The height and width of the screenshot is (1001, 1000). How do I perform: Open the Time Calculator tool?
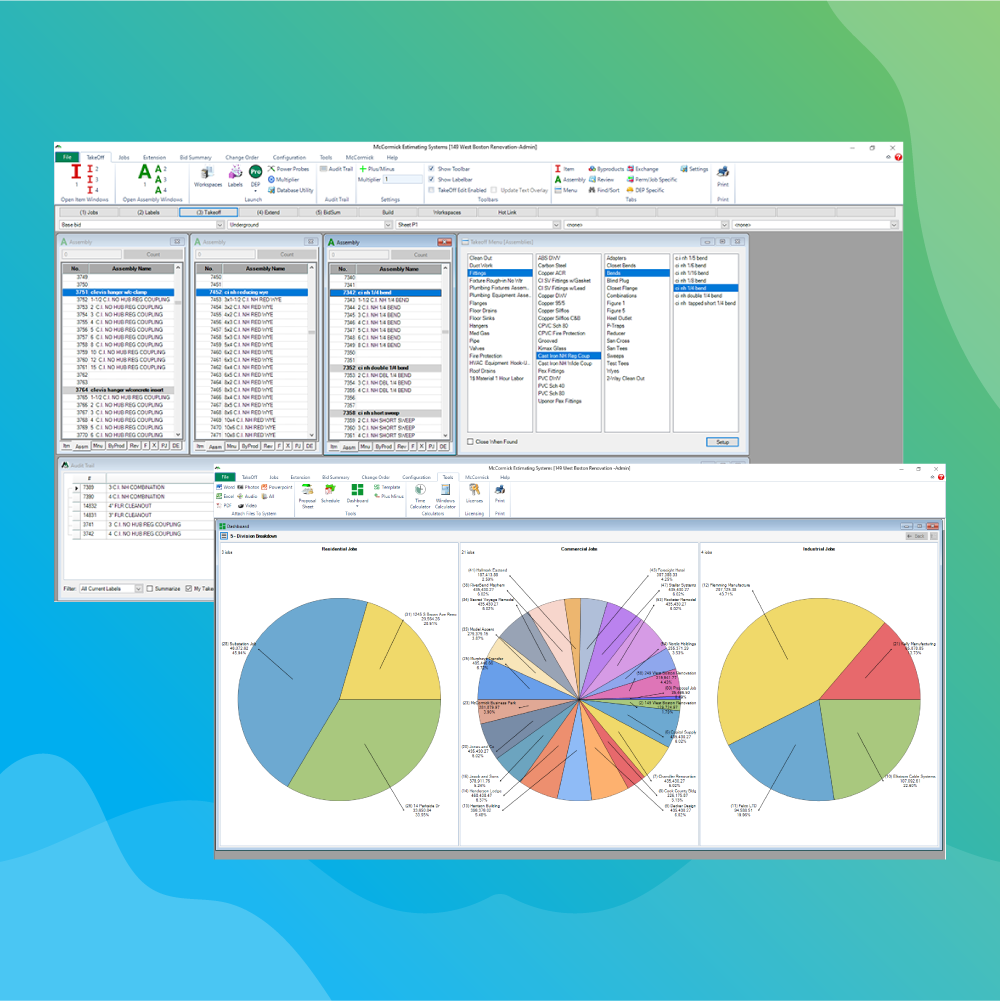coord(420,492)
